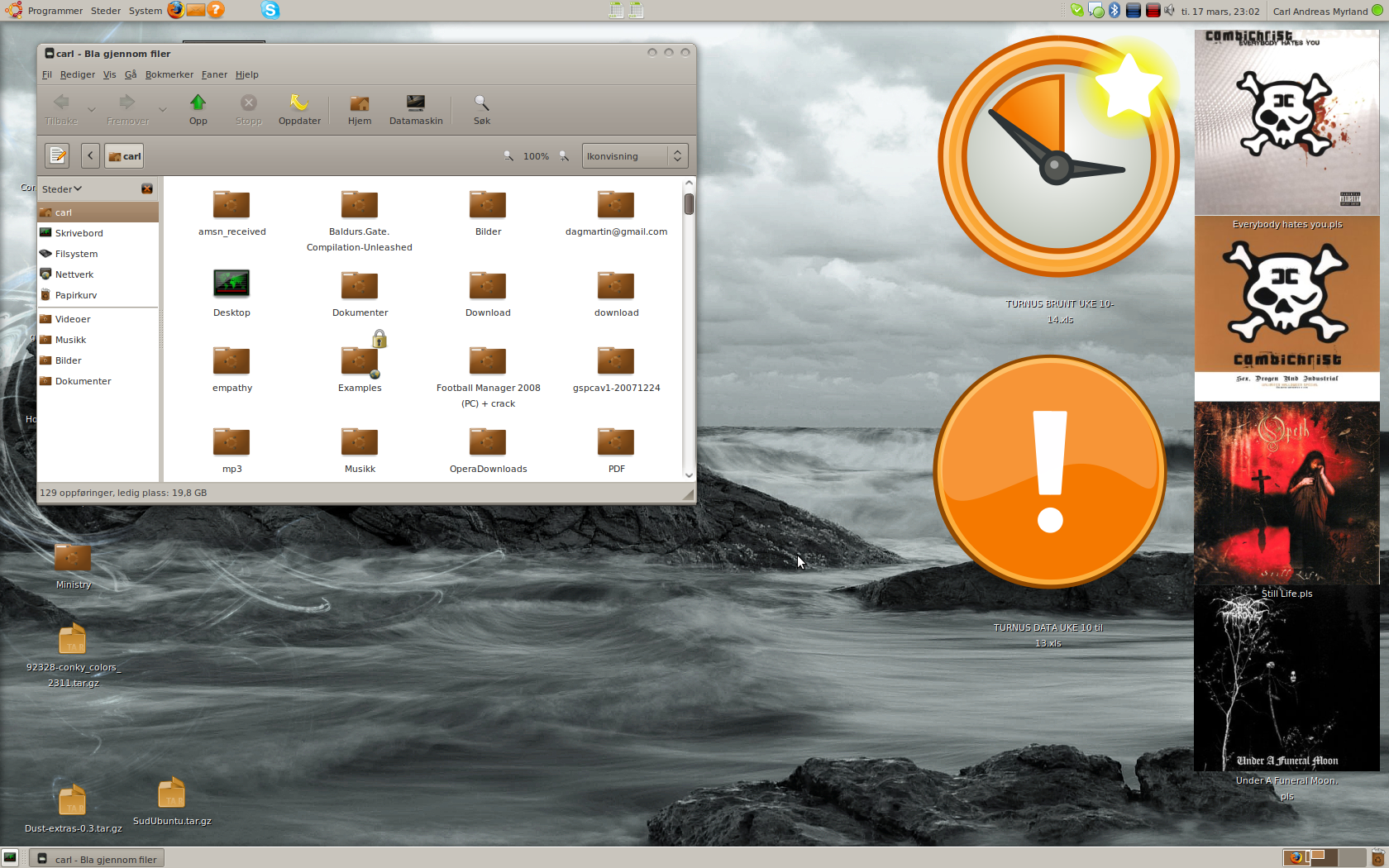The height and width of the screenshot is (868, 1389).
Task: Open the Rediger menu
Action: click(x=77, y=74)
